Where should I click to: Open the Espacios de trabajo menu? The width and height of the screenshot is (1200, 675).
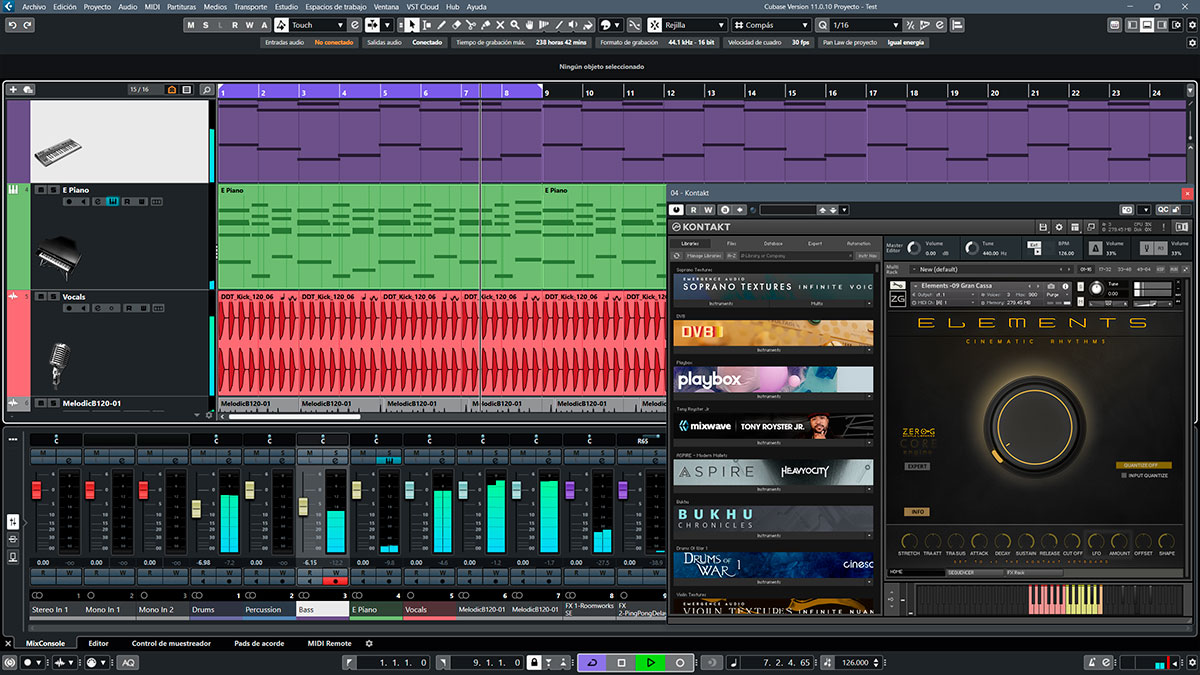coord(336,6)
